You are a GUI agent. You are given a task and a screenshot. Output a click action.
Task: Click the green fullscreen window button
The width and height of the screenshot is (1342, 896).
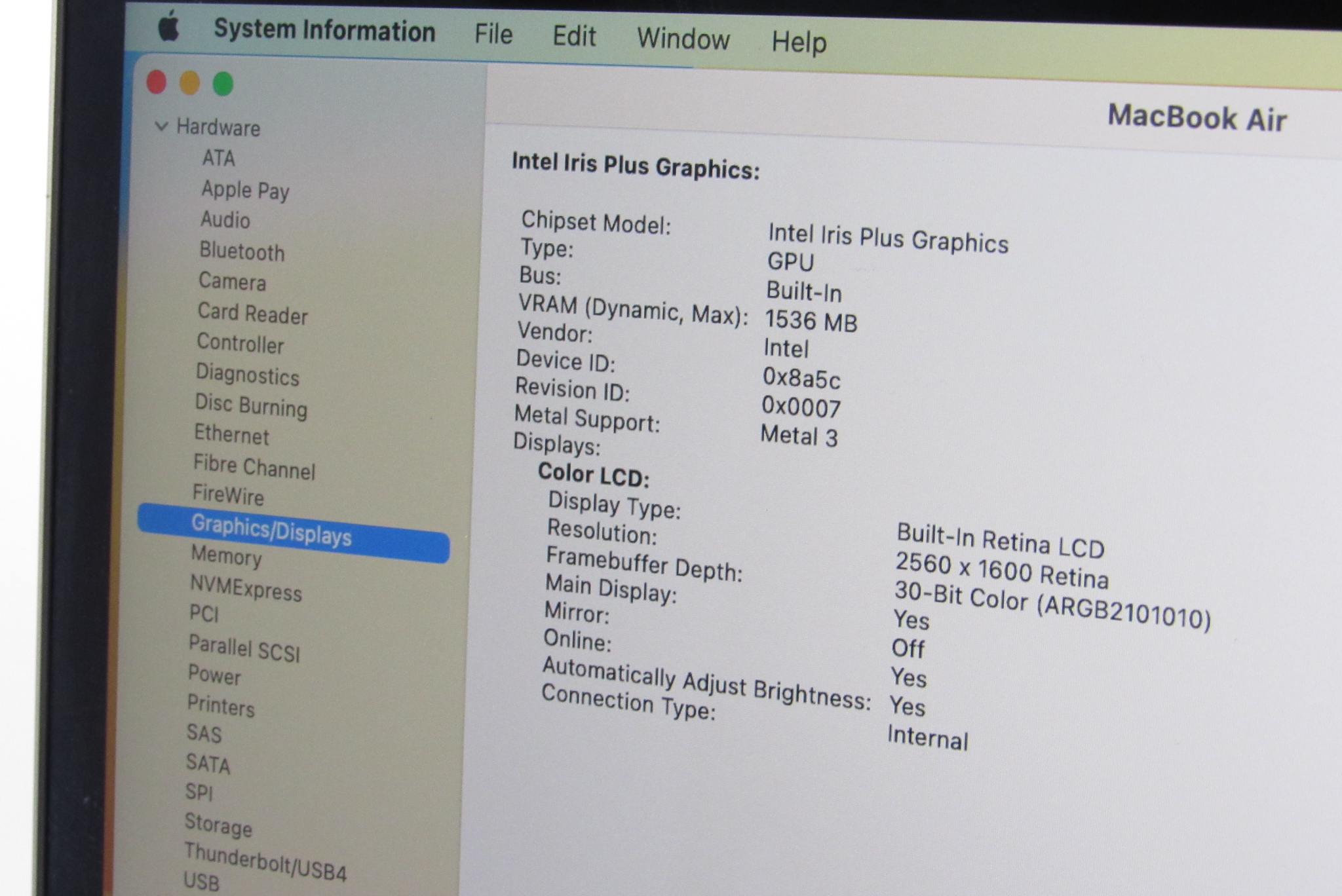[x=223, y=84]
